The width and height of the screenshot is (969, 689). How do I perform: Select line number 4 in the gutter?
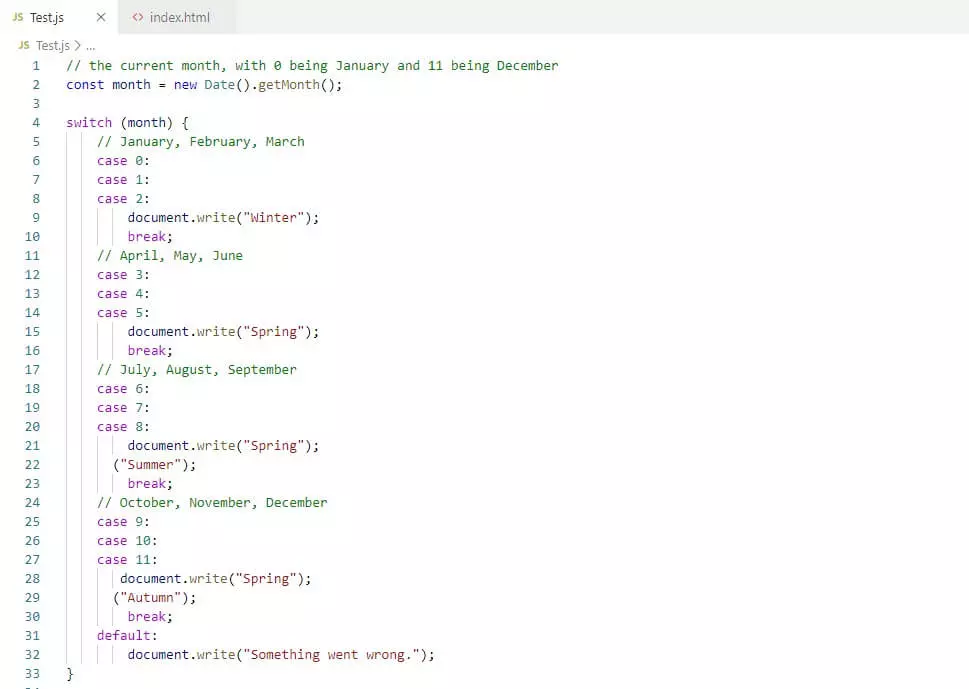click(x=36, y=122)
